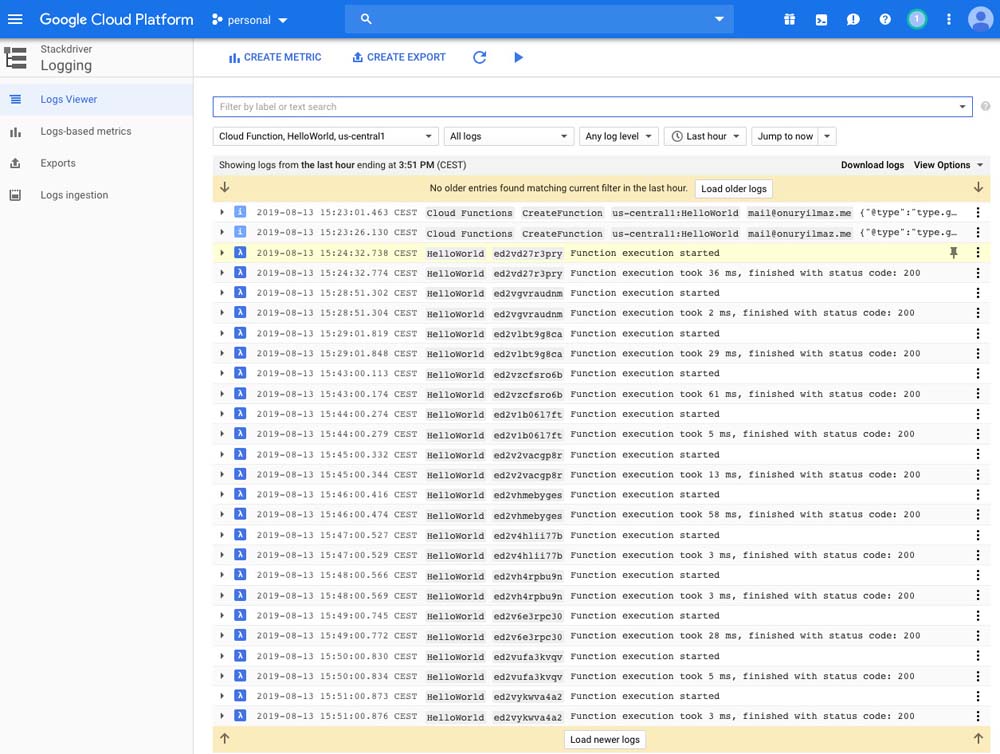
Task: Click the refresh logs icon
Action: click(479, 57)
